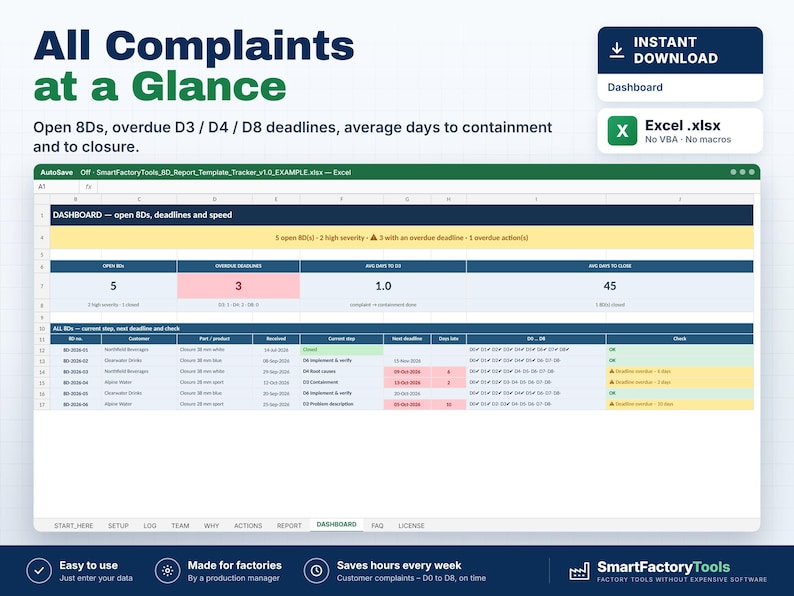Click the D2 Problem description cell
This screenshot has height=596, width=794.
click(x=342, y=405)
